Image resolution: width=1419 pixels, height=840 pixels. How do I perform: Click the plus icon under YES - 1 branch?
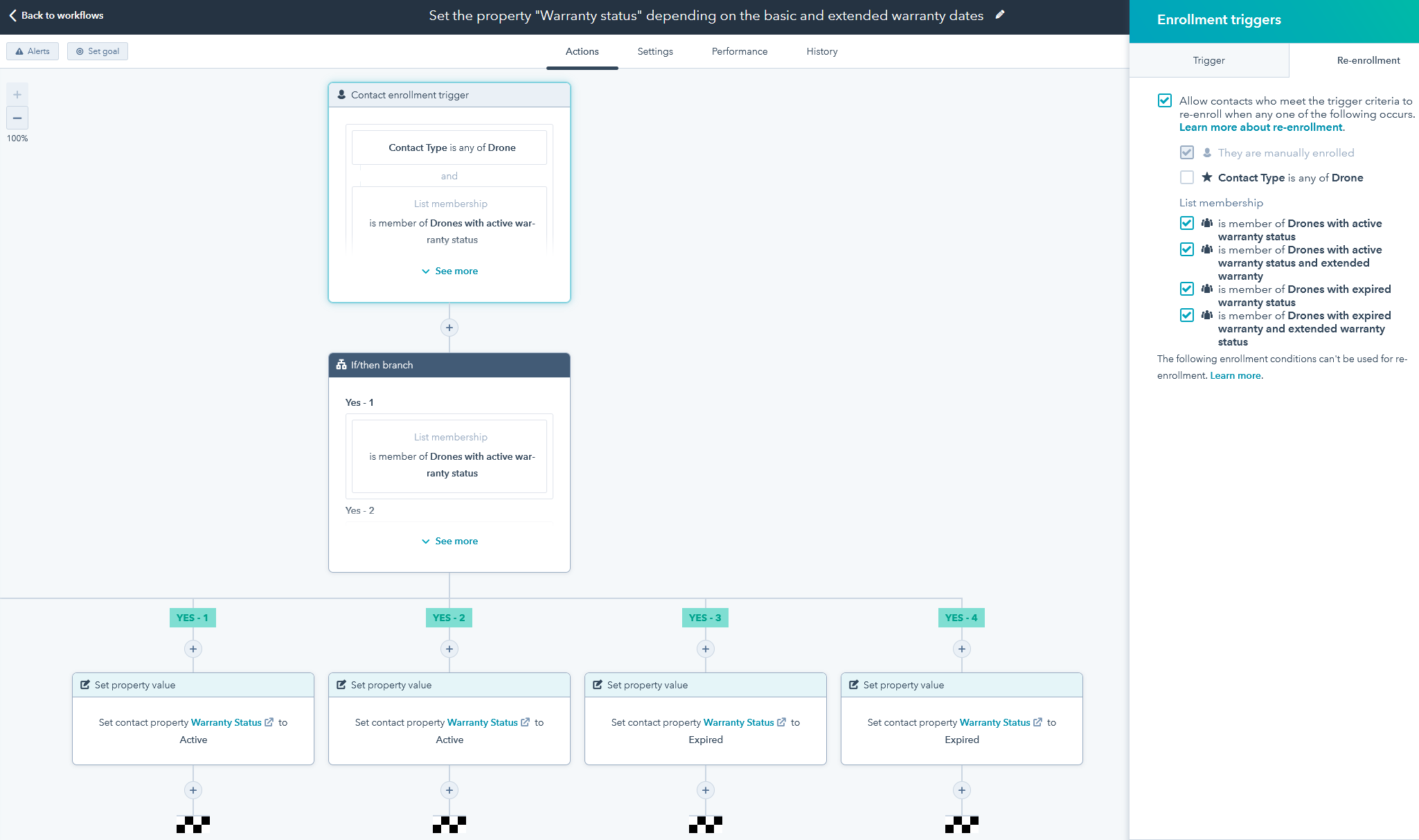[x=193, y=649]
